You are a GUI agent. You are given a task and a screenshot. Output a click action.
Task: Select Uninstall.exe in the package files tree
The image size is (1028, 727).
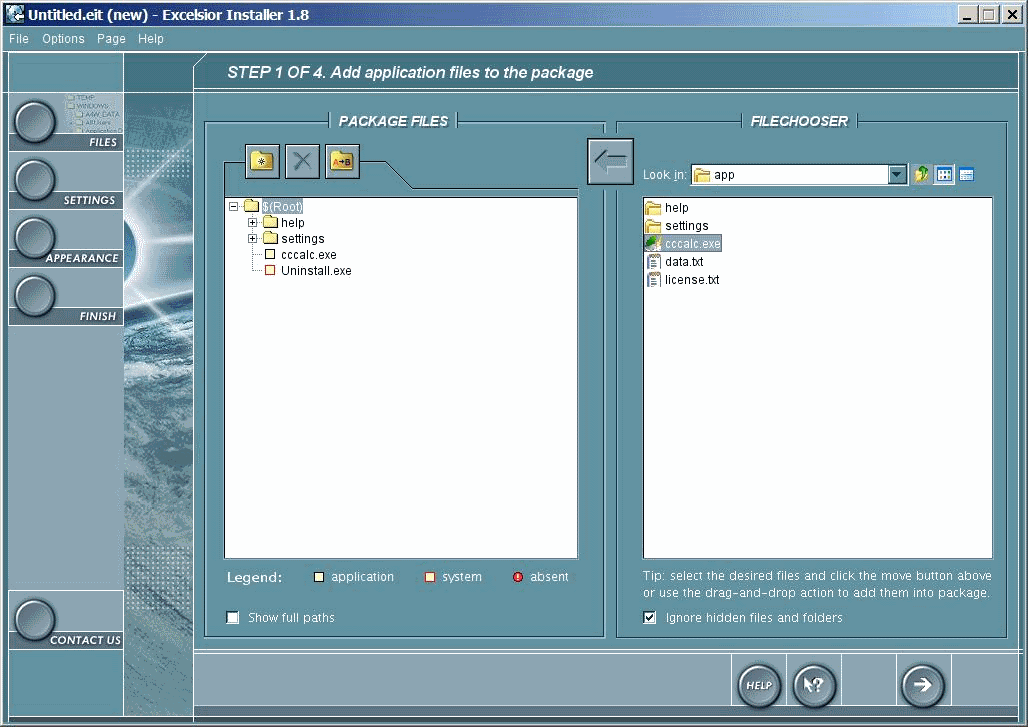316,271
